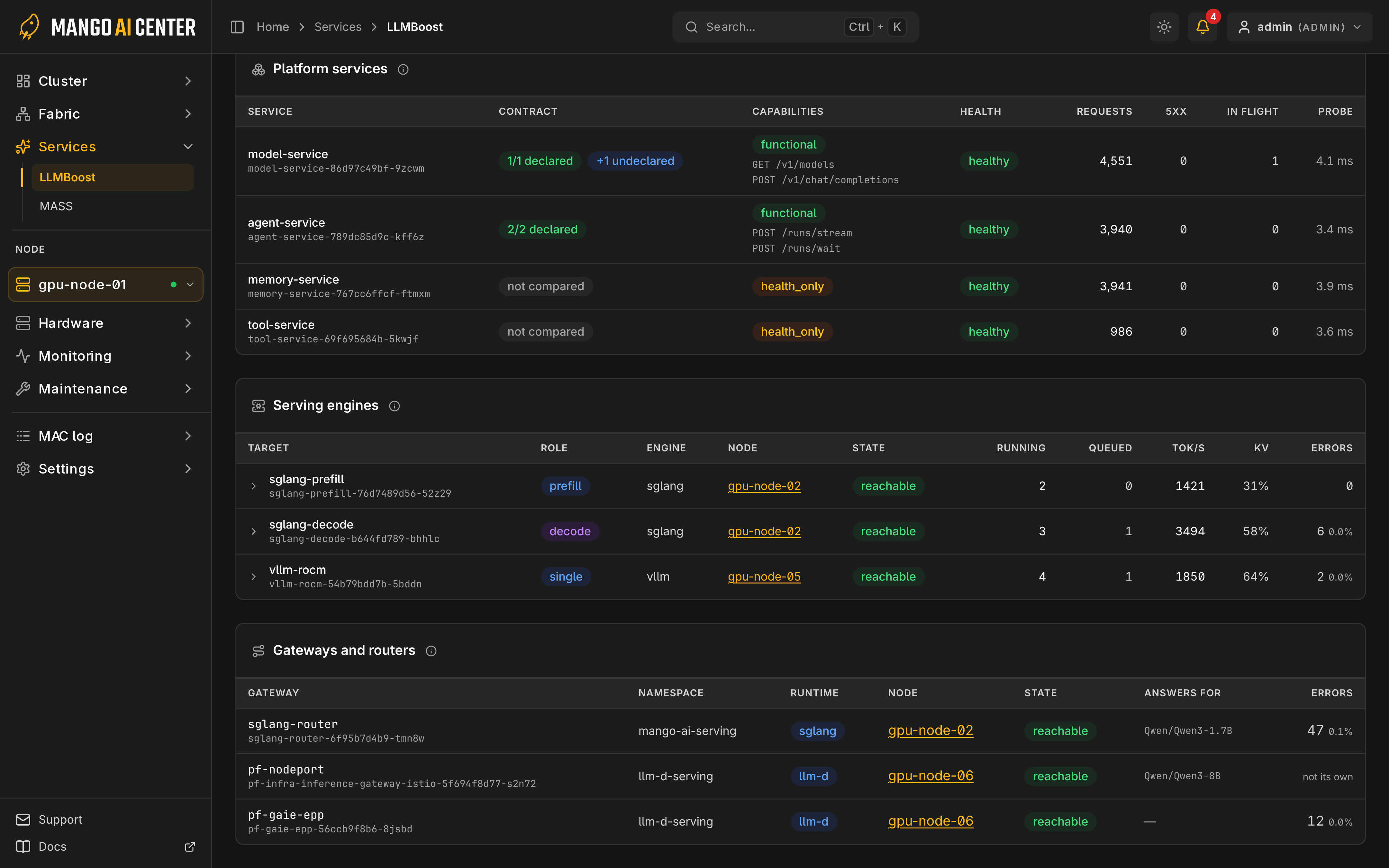
Task: Open the Monitoring menu item
Action: [104, 356]
